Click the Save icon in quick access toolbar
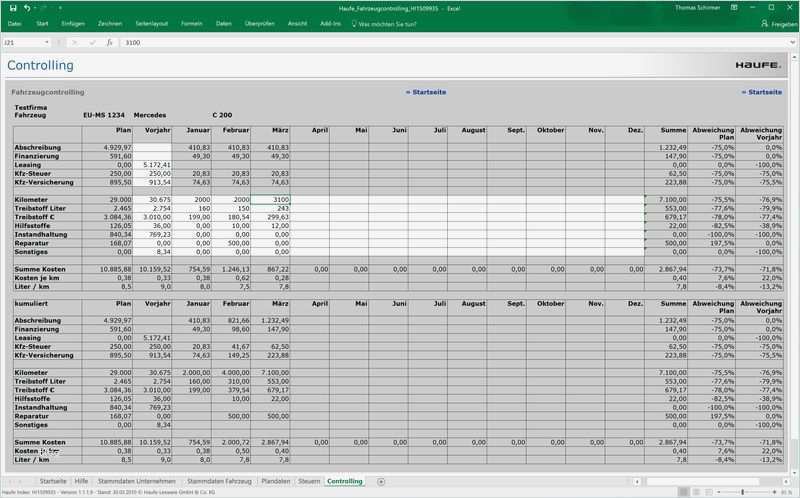This screenshot has height=498, width=800. [x=13, y=8]
